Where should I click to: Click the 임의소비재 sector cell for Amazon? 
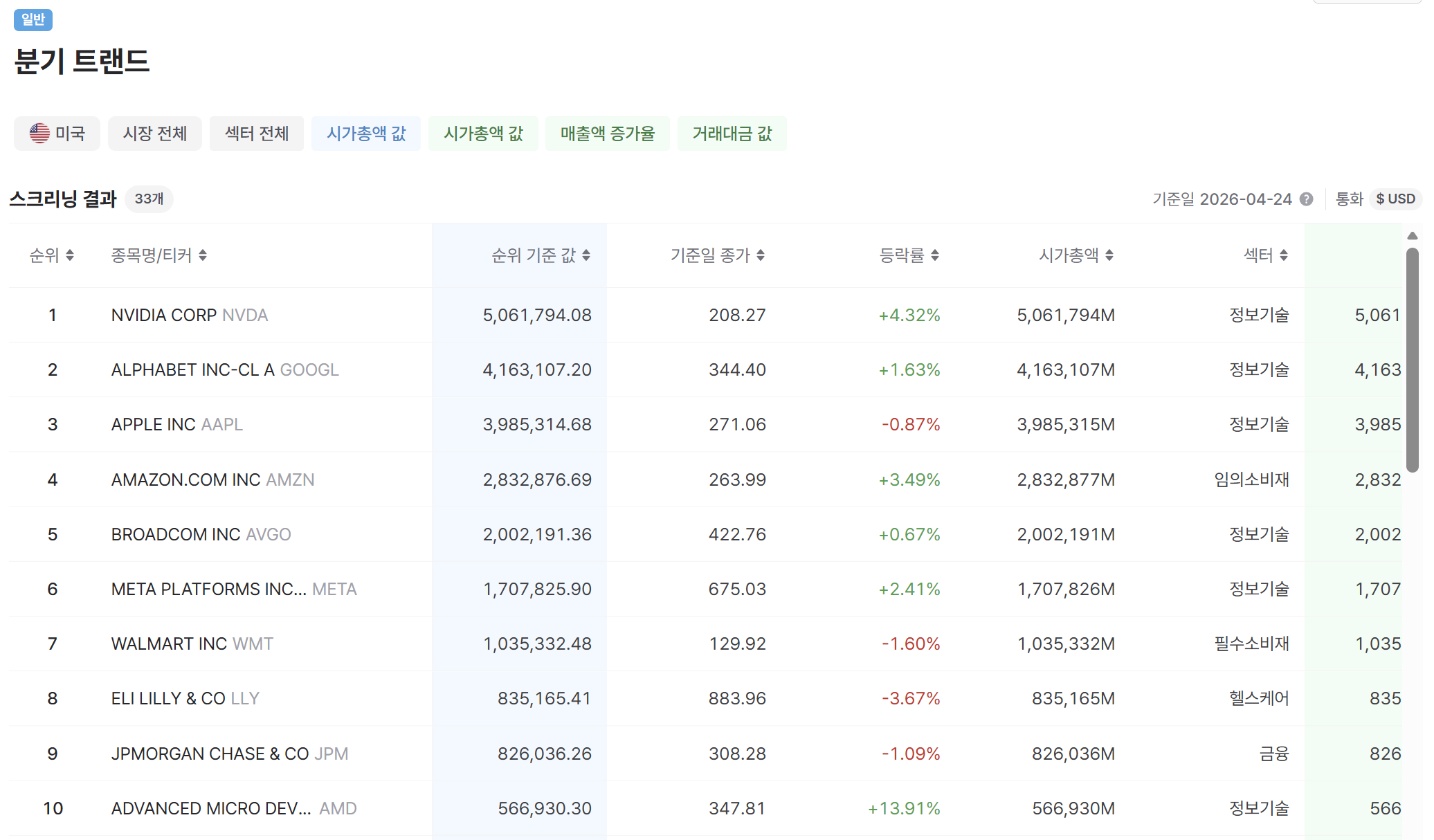click(x=1251, y=480)
